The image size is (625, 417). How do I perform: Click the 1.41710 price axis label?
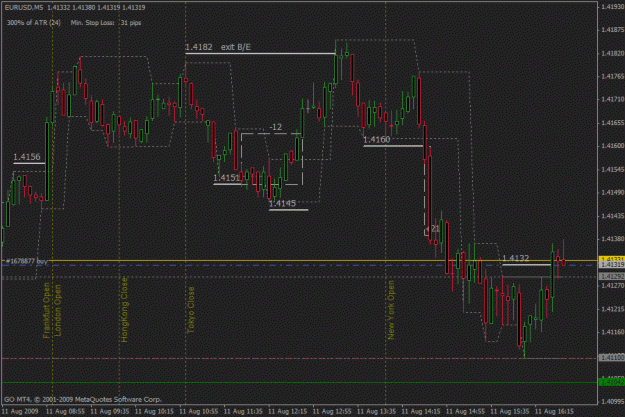point(613,99)
